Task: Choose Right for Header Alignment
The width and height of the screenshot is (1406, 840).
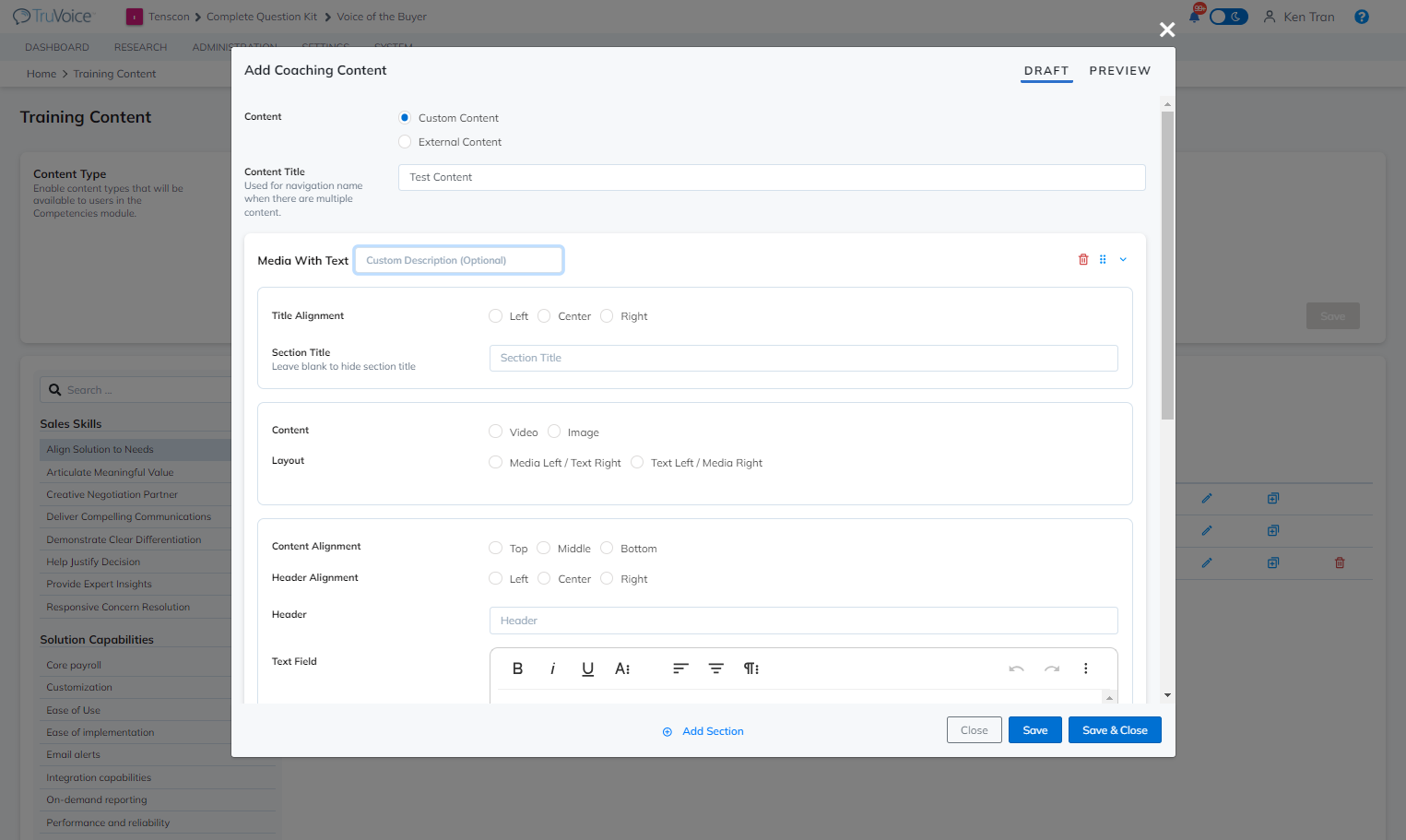Action: (607, 579)
